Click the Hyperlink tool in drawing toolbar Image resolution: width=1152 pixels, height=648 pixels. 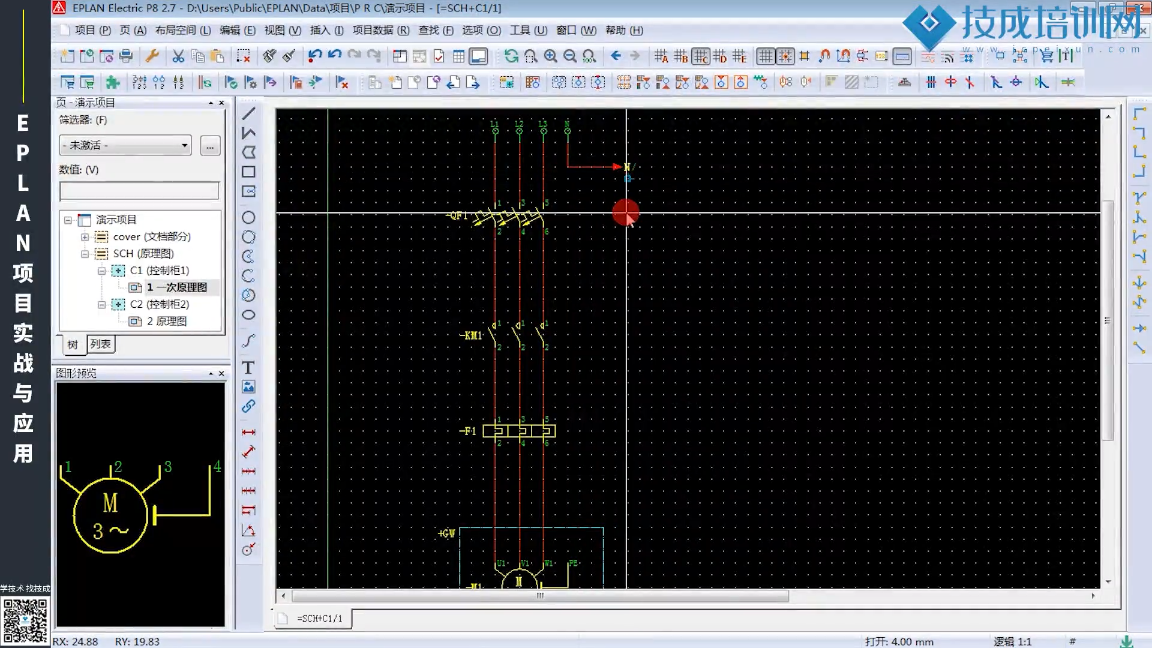[249, 406]
